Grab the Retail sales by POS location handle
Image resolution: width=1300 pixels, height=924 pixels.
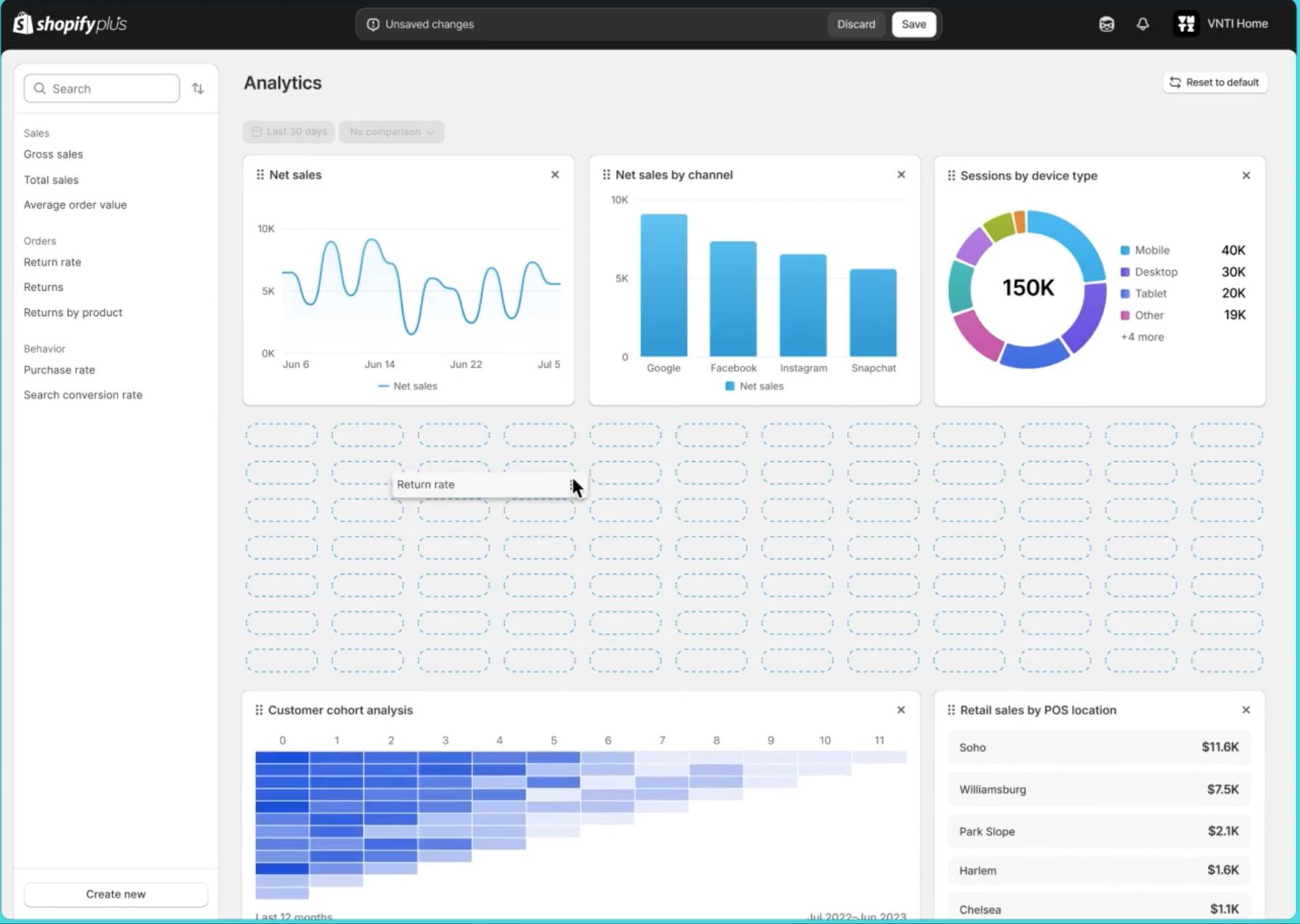pos(951,710)
